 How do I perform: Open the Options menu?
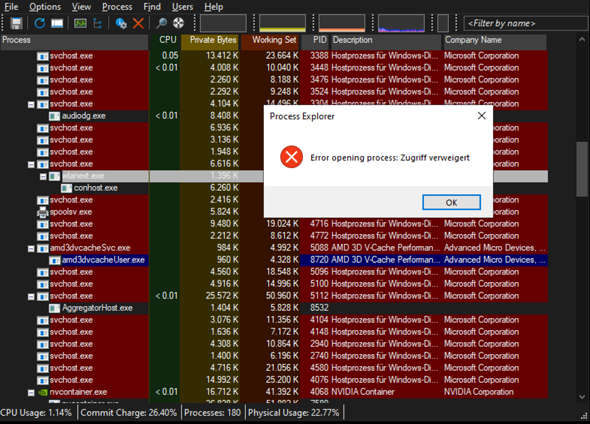(x=45, y=7)
